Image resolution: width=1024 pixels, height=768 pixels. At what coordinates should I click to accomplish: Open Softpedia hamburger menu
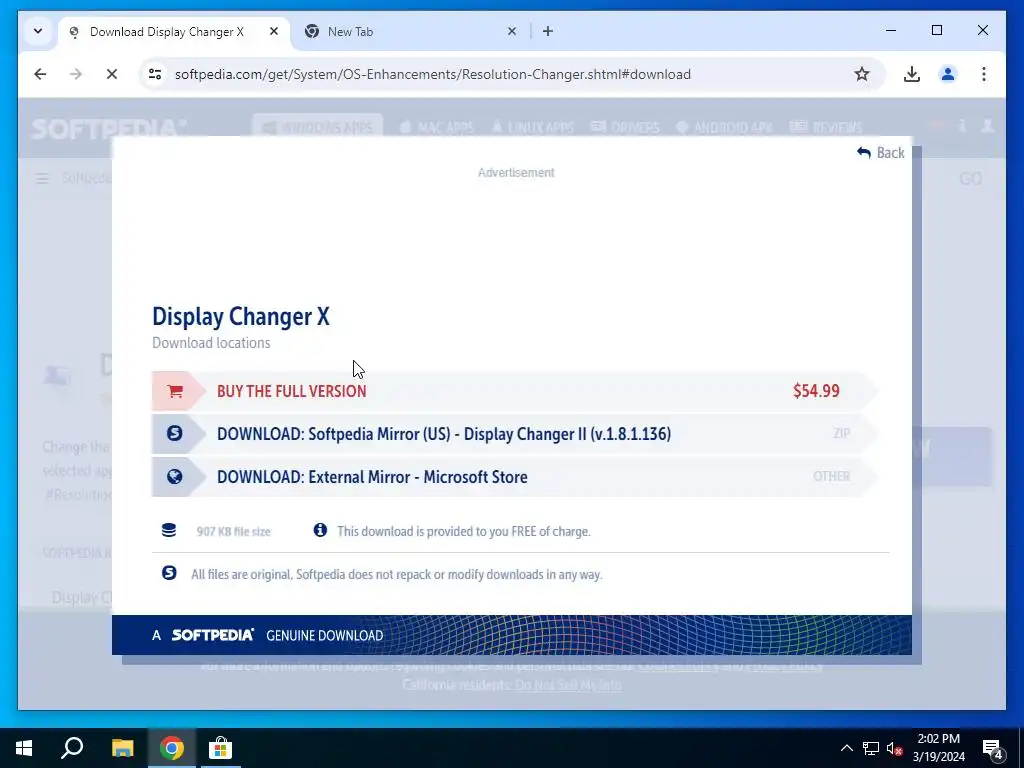(x=42, y=178)
